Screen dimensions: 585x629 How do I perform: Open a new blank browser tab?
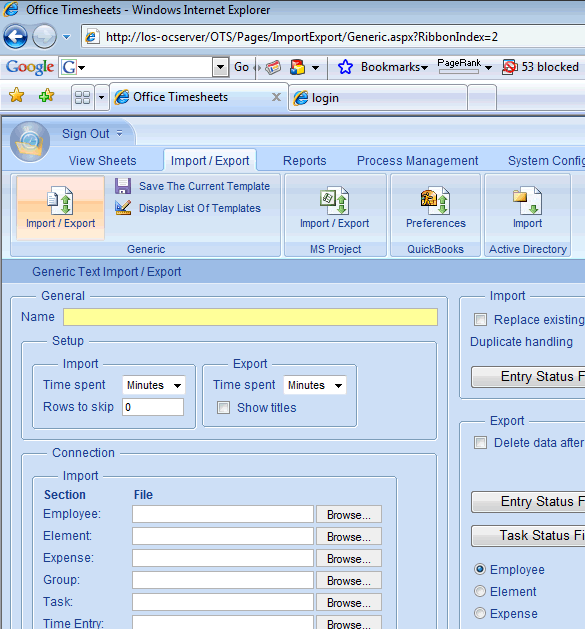coord(482,98)
